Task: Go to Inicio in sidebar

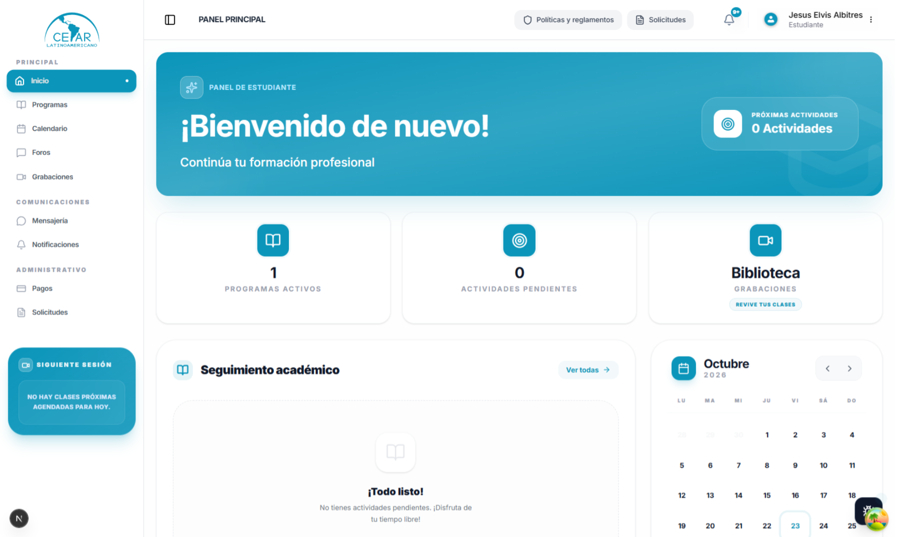Action: pyautogui.click(x=72, y=81)
